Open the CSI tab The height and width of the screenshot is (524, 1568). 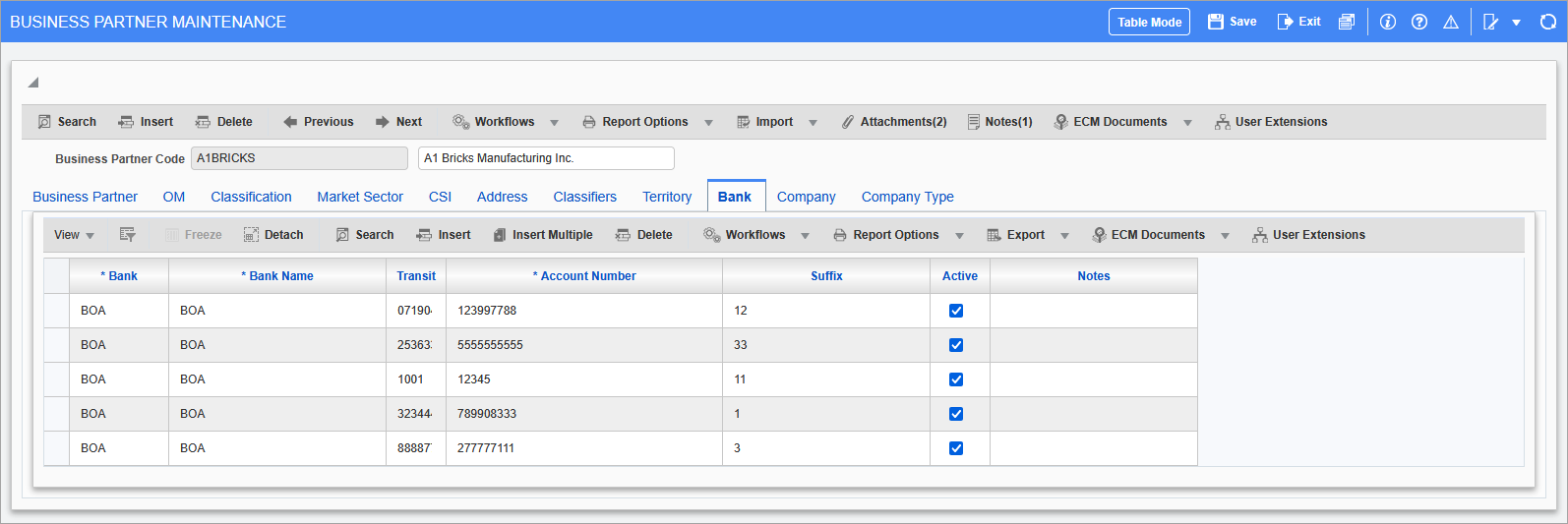[440, 197]
